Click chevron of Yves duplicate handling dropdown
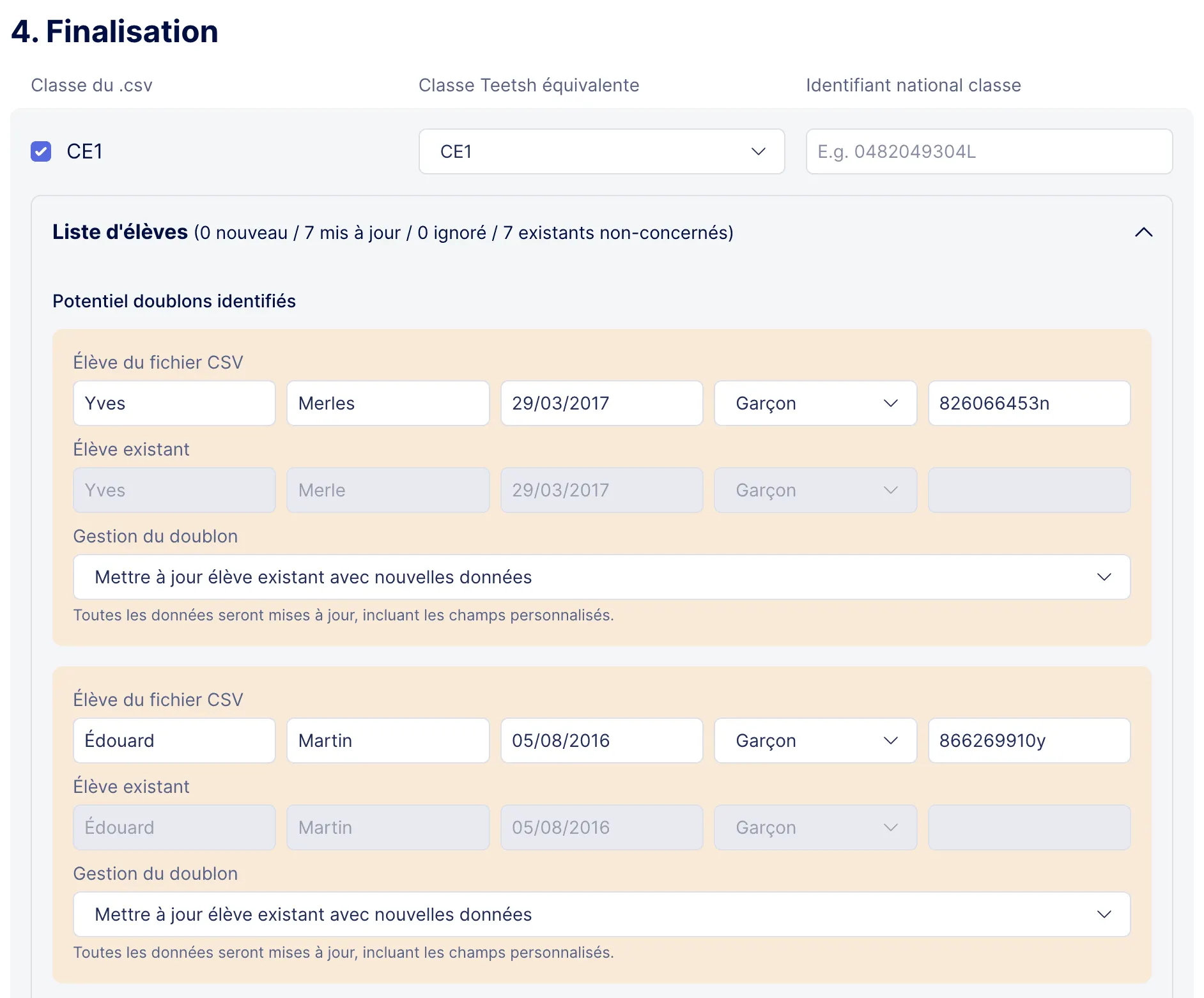Screen dimensions: 1204x998 coord(1104,577)
